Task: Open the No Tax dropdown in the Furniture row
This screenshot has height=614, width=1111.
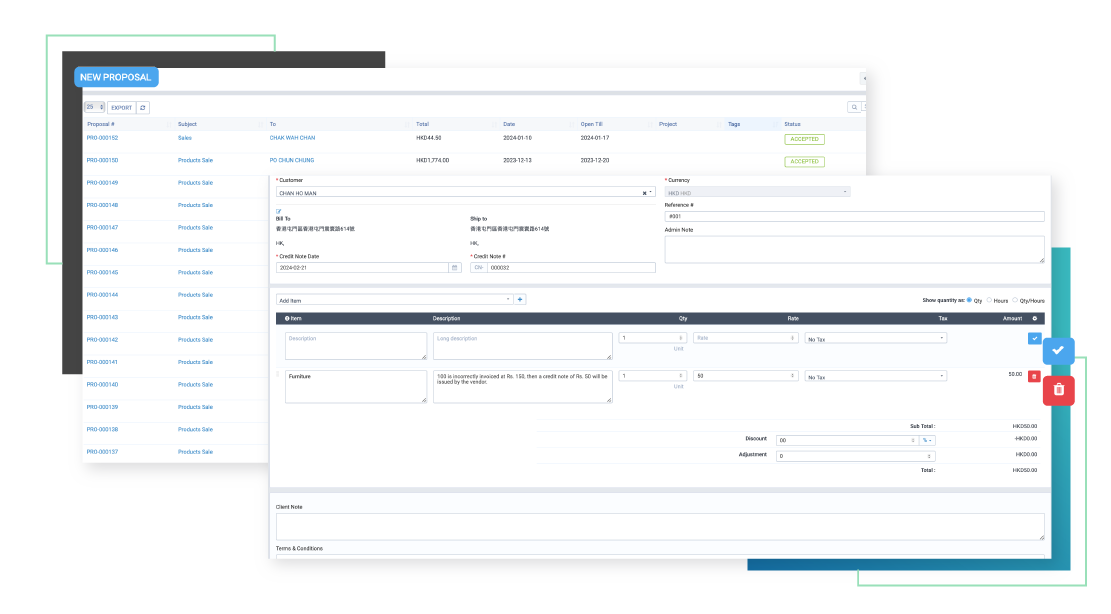Action: click(x=875, y=377)
